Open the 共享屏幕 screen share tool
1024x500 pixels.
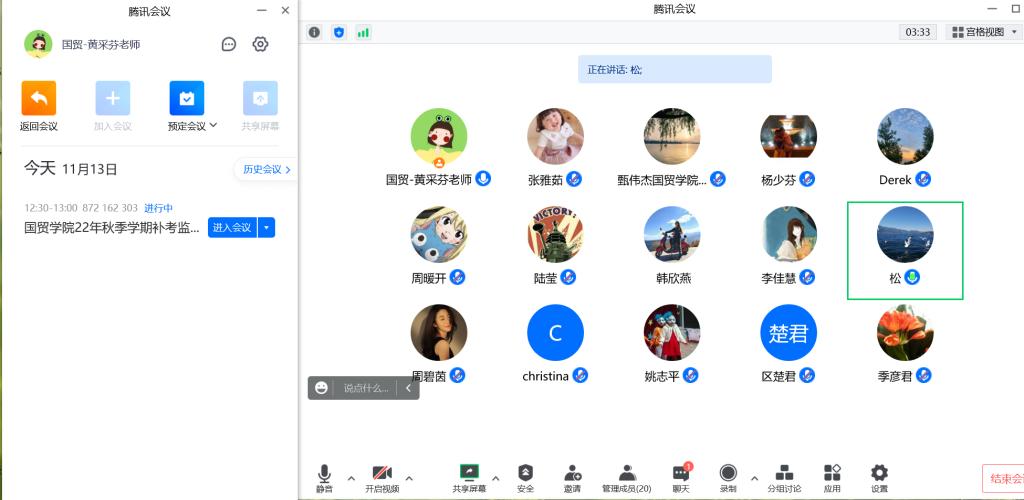click(x=468, y=475)
